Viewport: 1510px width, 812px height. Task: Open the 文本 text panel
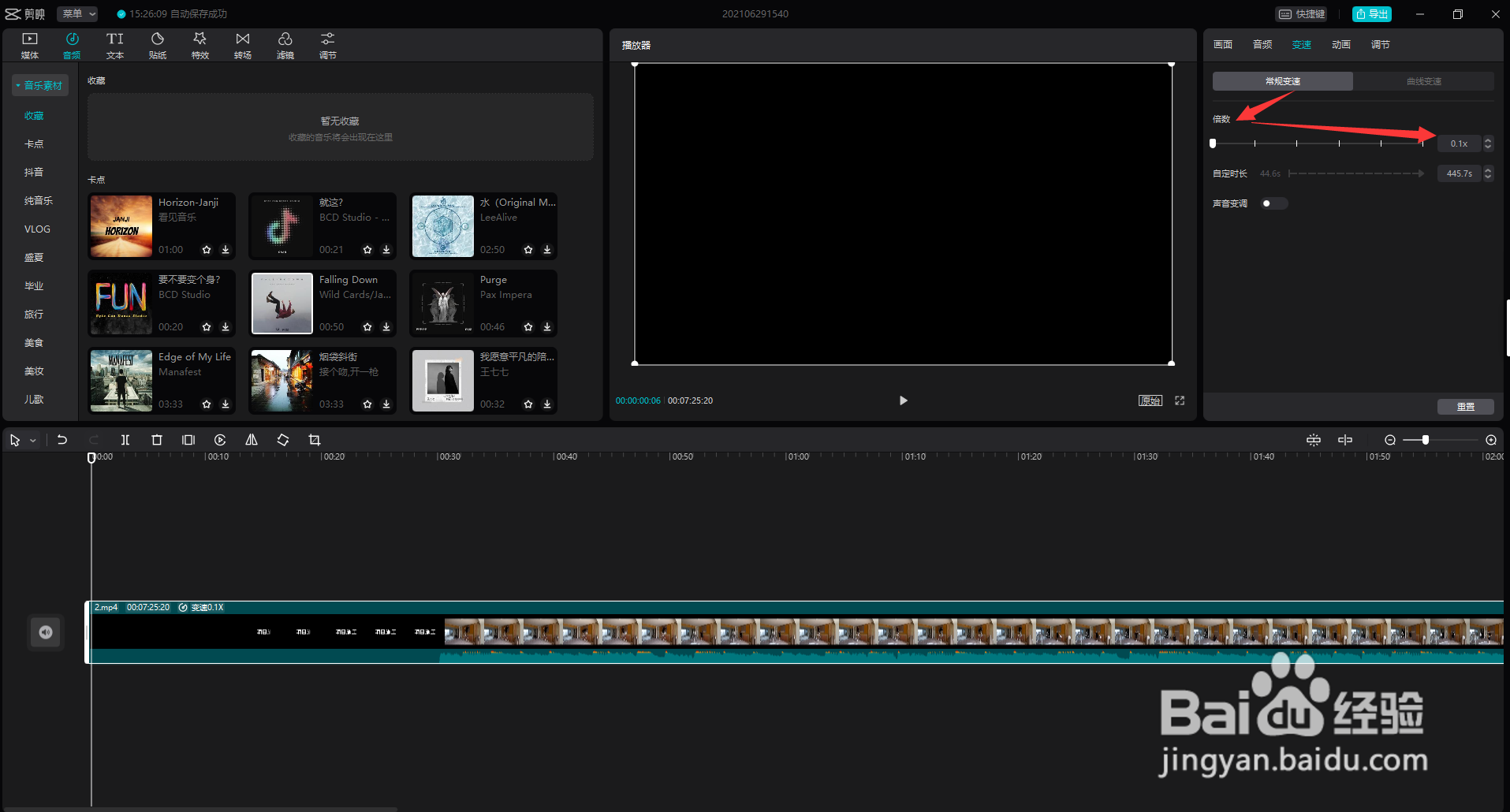(115, 46)
